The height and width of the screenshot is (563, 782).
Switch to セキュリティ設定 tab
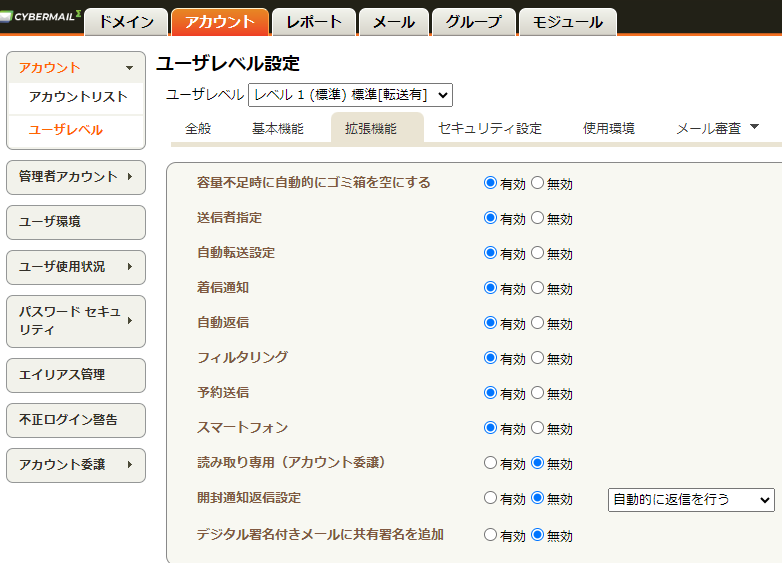pos(490,129)
